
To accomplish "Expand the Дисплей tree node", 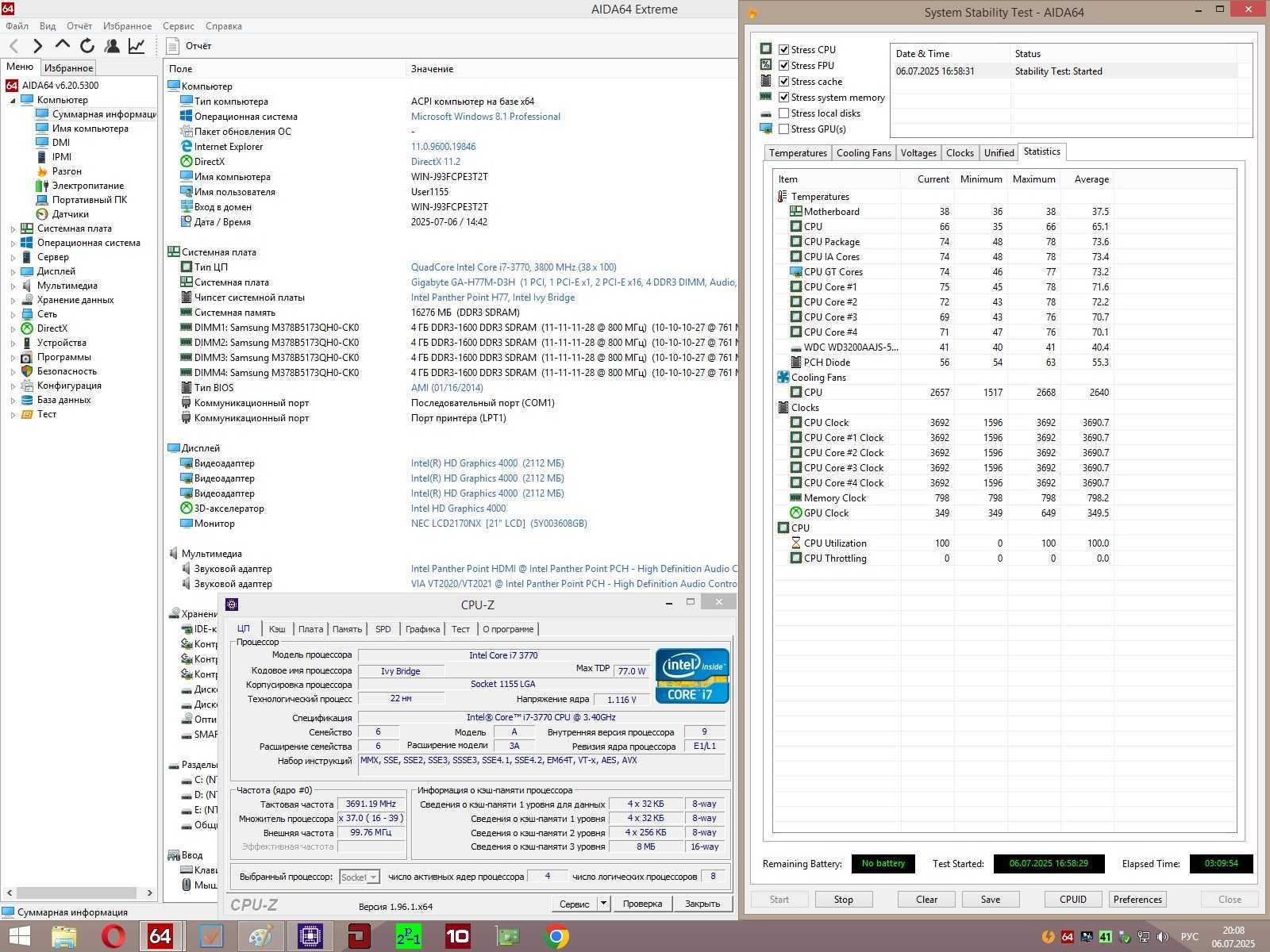I will pos(13,271).
